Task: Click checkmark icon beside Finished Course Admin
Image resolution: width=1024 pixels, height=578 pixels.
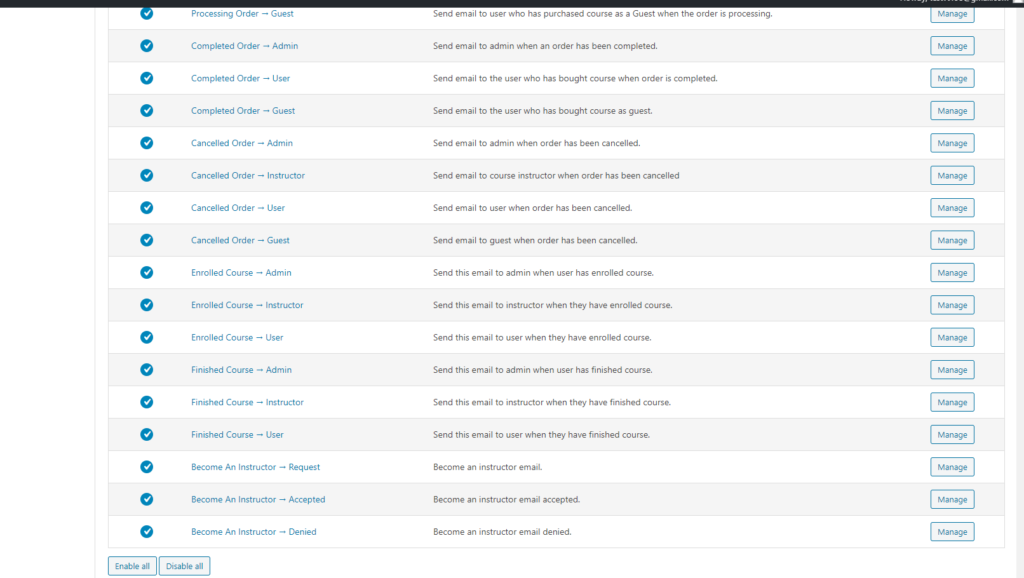Action: (x=147, y=370)
